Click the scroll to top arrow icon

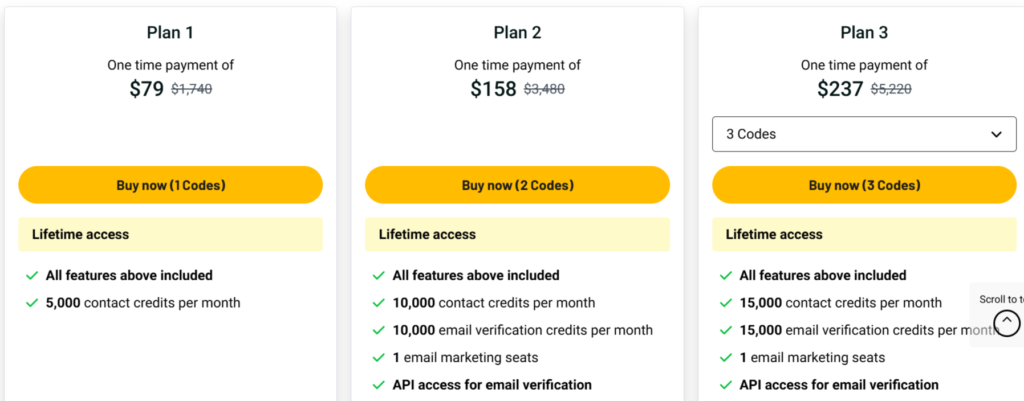(x=1008, y=322)
